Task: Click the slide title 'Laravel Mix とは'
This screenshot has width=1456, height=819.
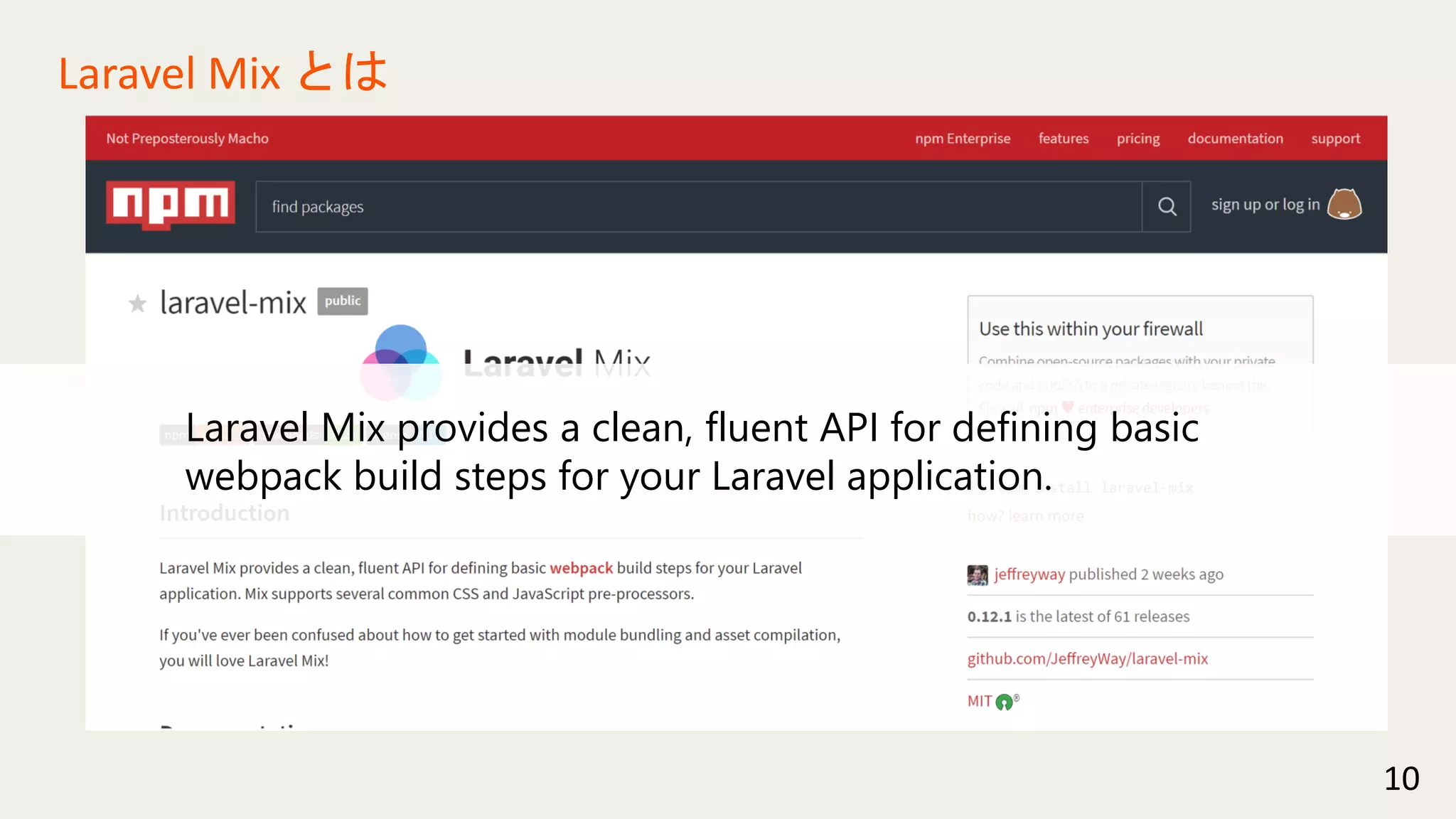Action: click(223, 73)
